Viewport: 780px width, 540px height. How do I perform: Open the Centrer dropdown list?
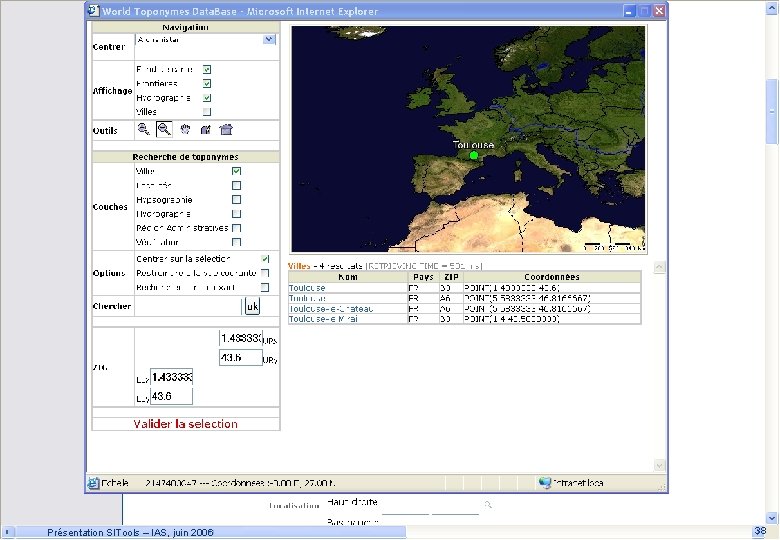click(x=269, y=40)
